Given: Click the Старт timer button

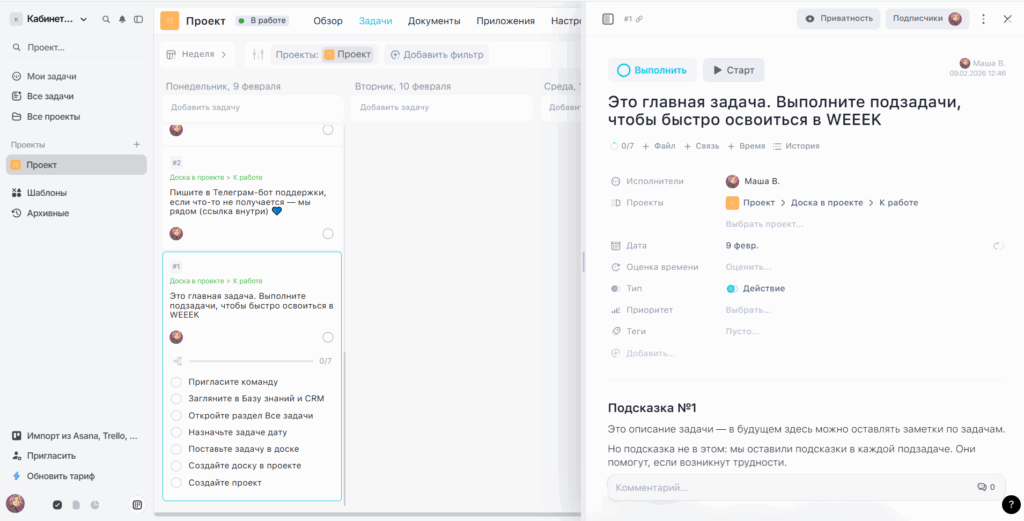Looking at the screenshot, I should (733, 70).
